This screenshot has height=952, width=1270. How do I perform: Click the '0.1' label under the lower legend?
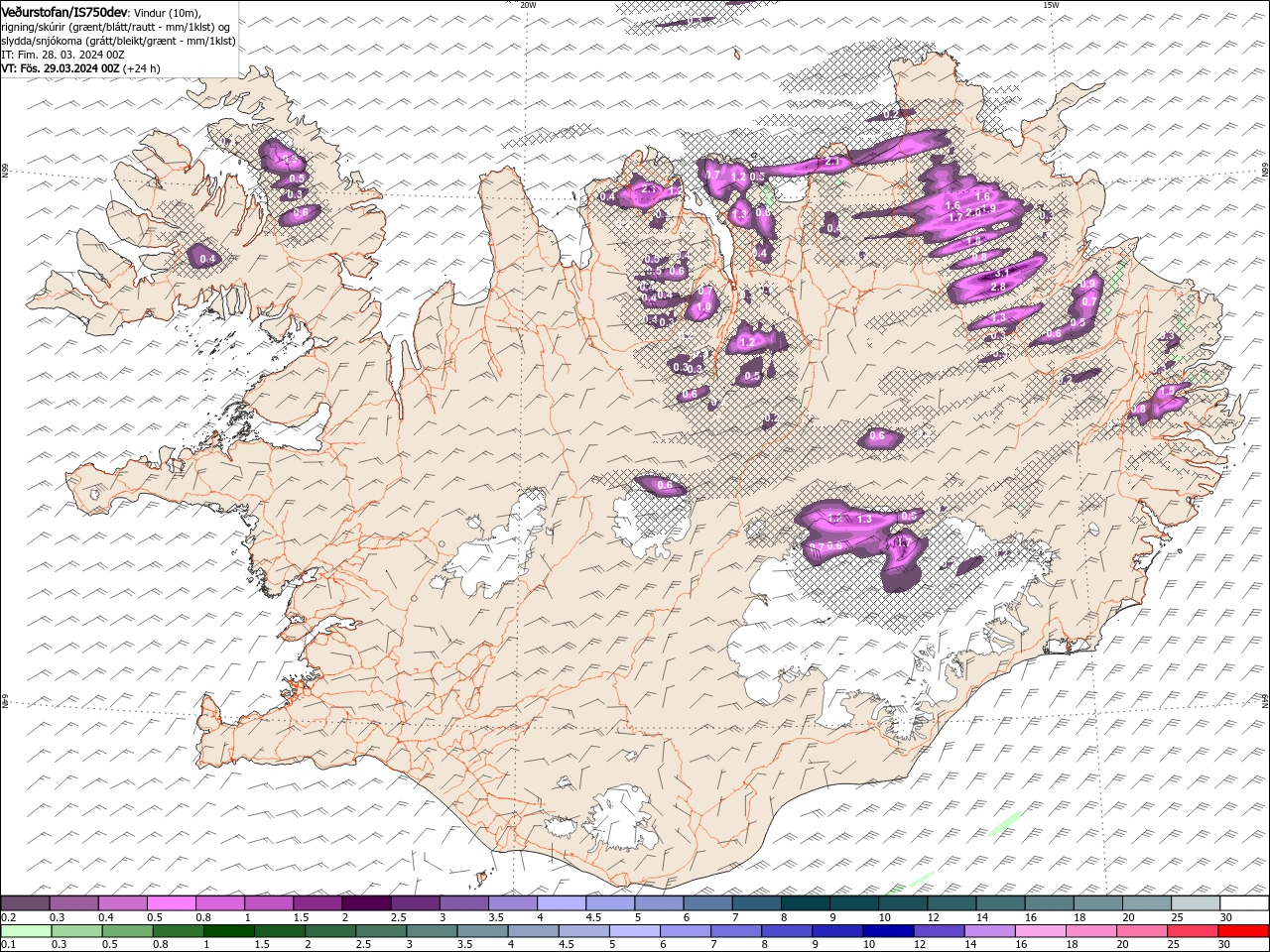(x=7, y=945)
